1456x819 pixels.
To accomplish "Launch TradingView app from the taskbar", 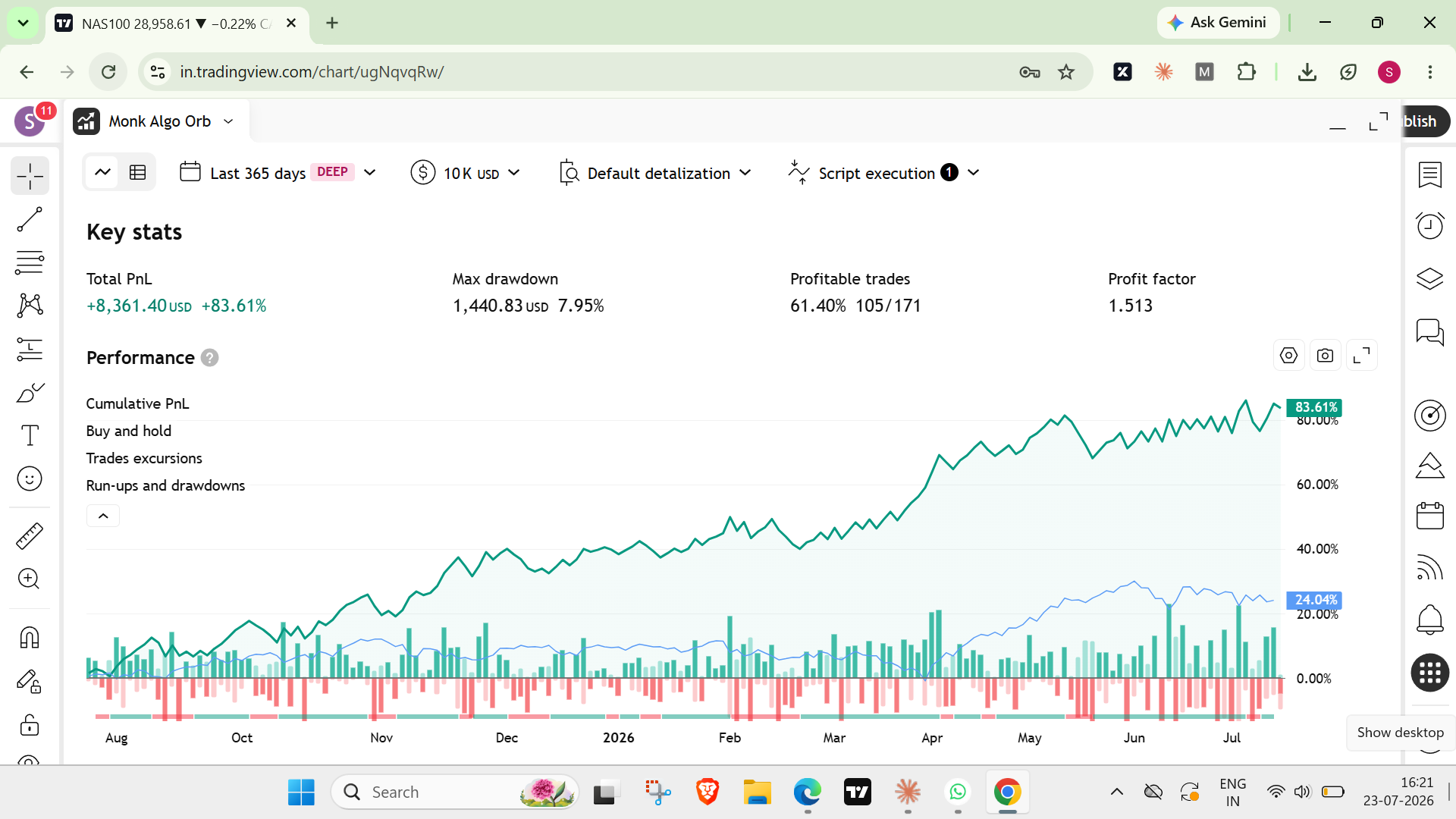I will click(858, 792).
